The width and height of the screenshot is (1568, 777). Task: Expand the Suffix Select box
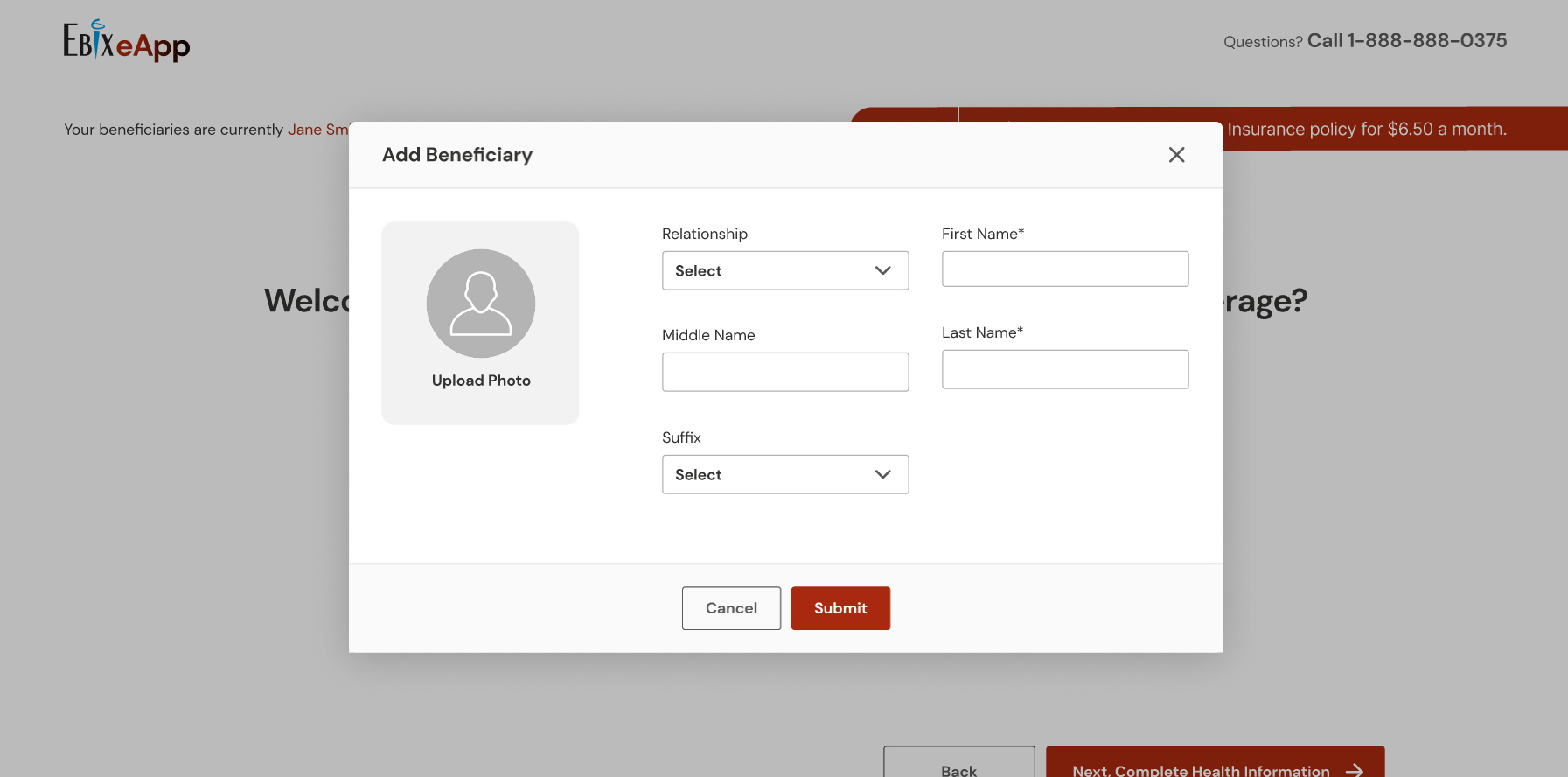pyautogui.click(x=784, y=475)
